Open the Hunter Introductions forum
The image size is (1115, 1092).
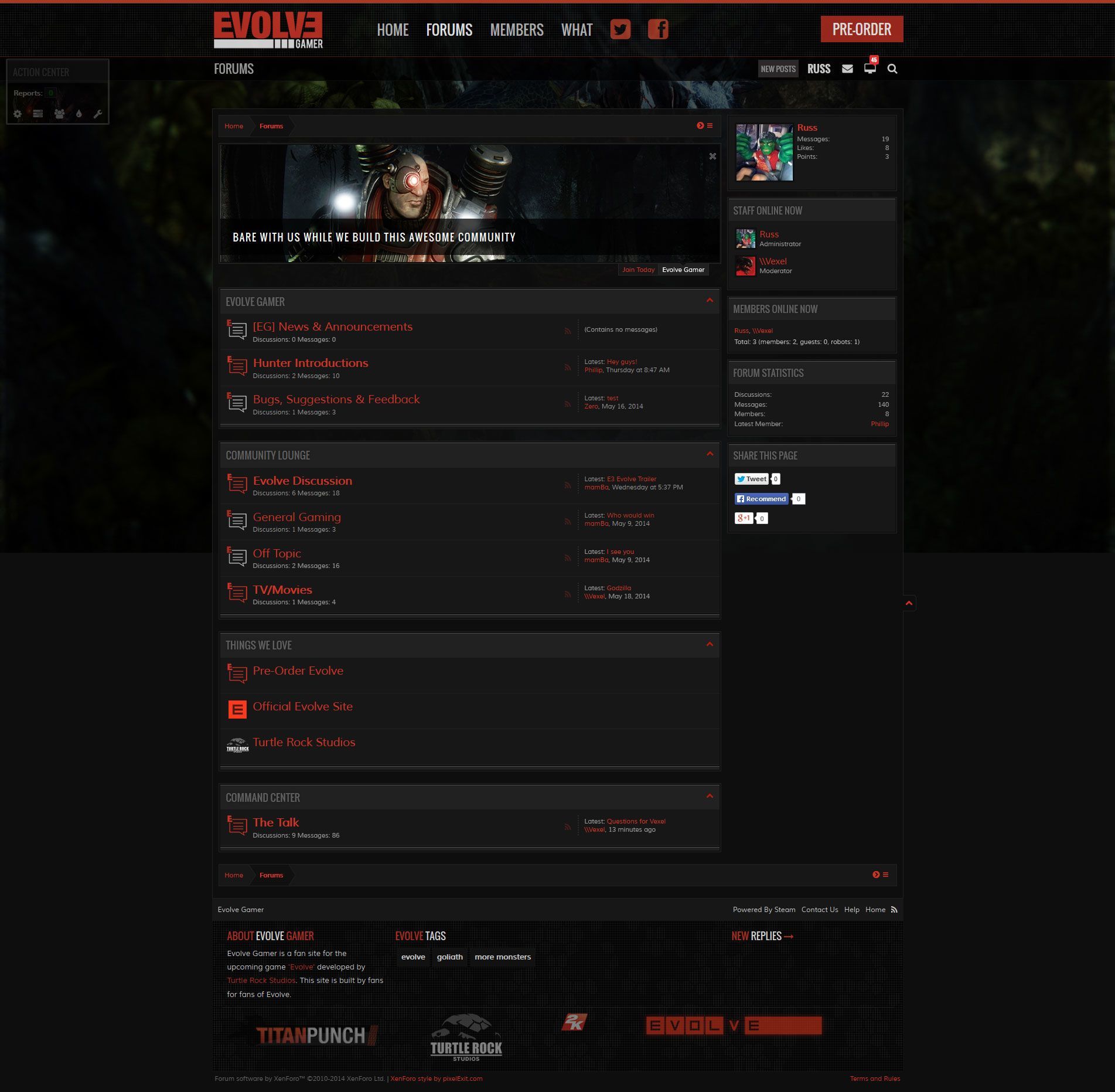click(311, 363)
